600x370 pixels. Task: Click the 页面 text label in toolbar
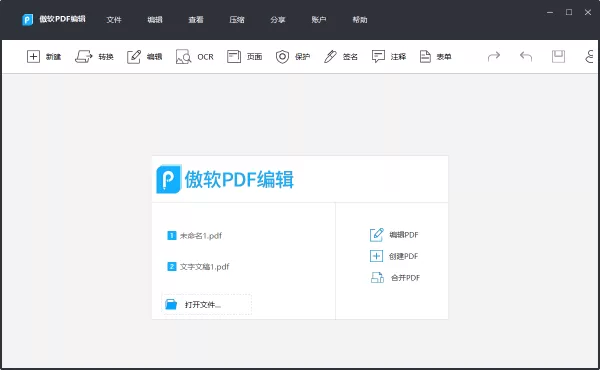[254, 57]
